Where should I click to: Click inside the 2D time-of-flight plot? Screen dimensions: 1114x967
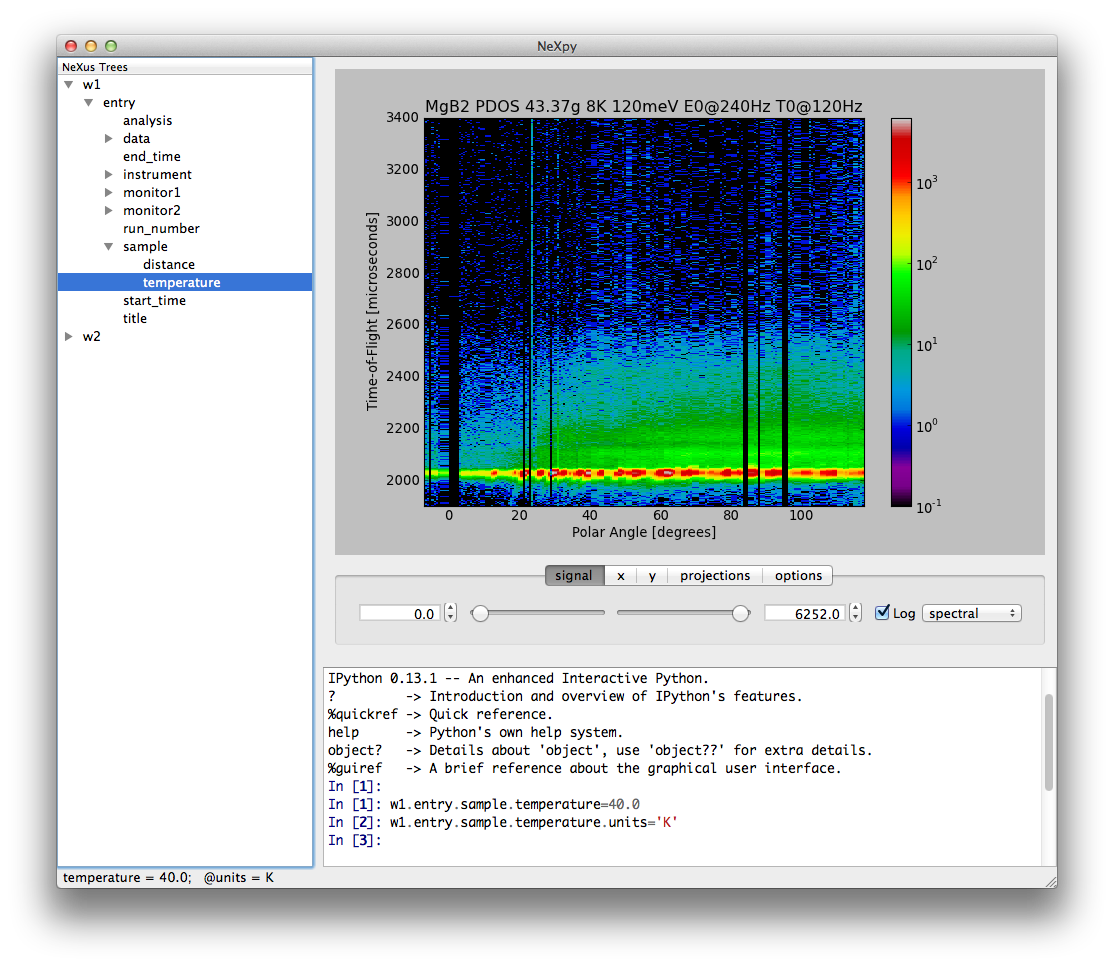click(644, 313)
